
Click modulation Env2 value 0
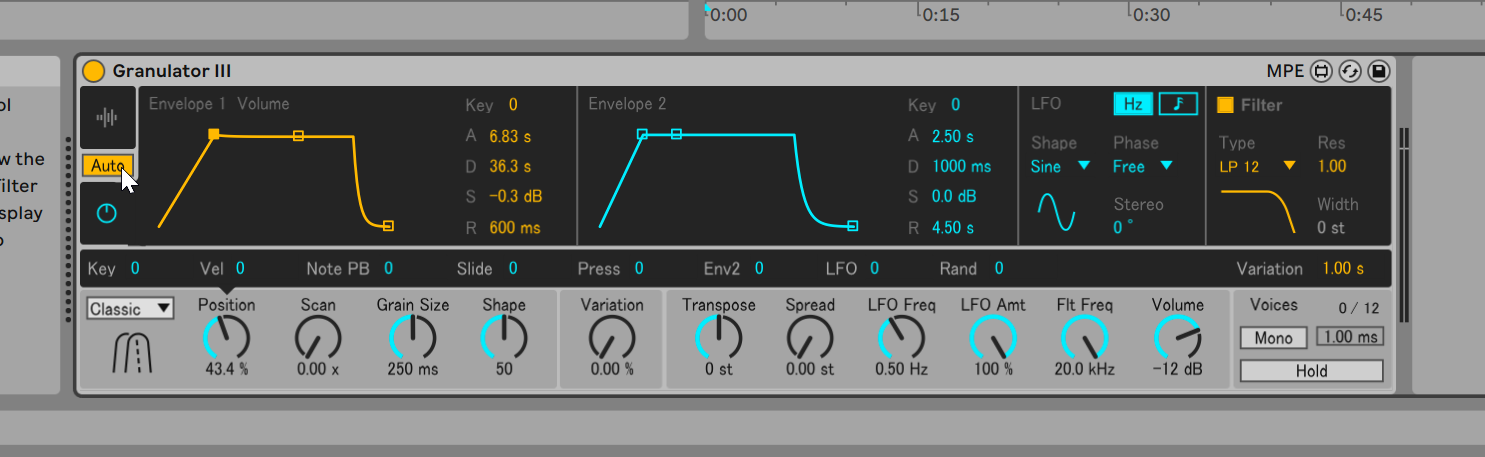point(759,269)
